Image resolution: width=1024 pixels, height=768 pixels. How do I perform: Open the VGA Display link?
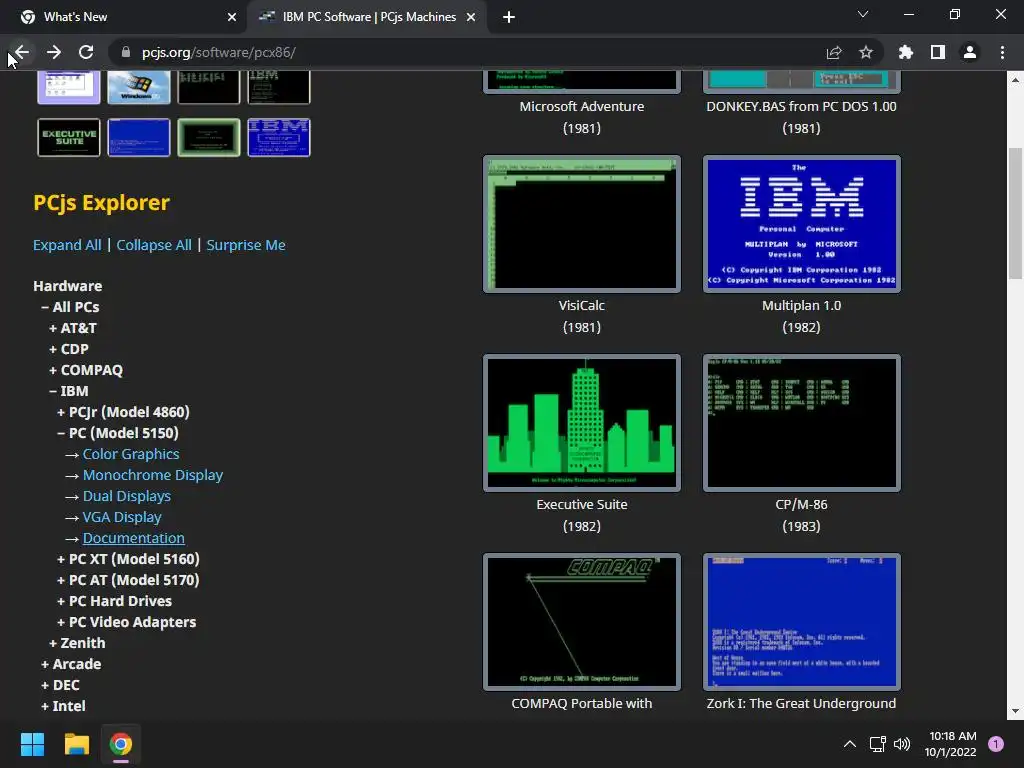coord(122,517)
